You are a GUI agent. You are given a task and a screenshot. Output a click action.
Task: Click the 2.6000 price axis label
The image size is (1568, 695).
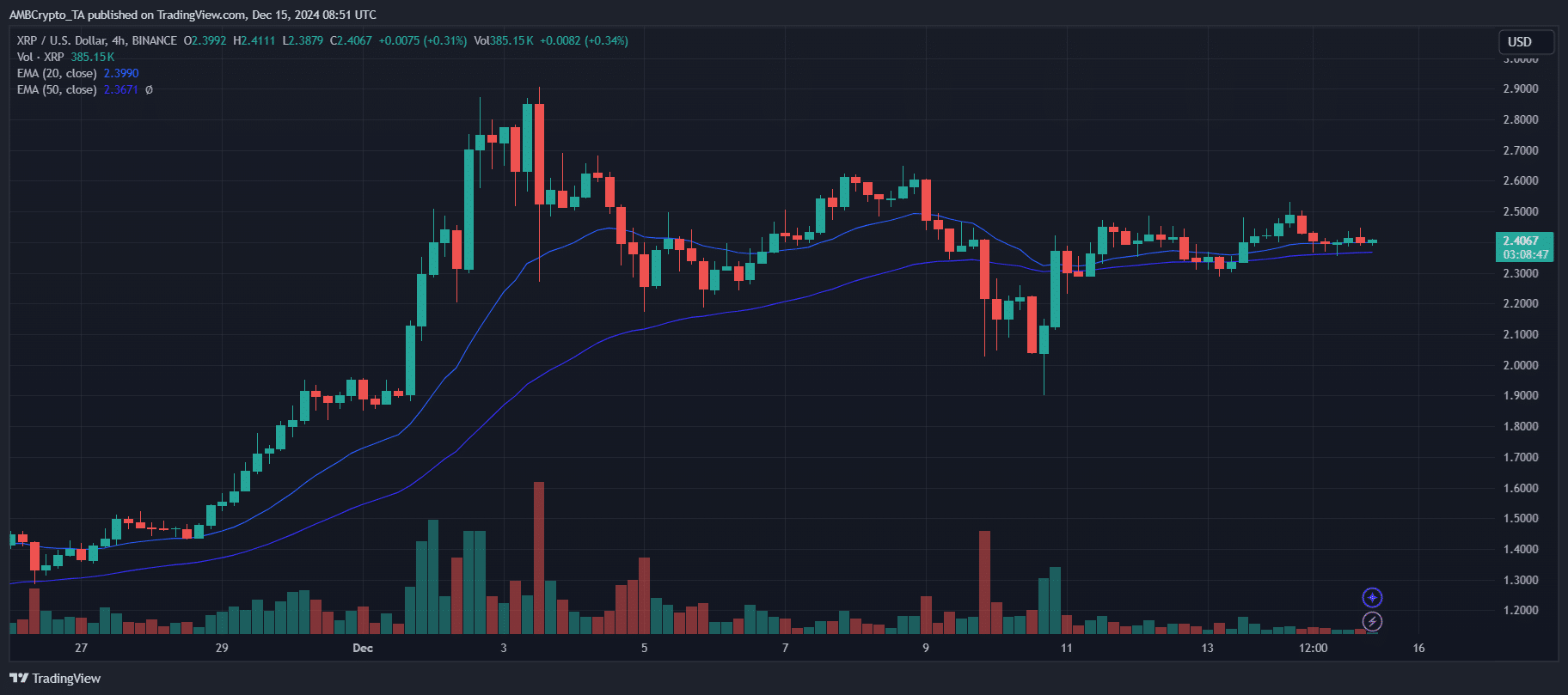pyautogui.click(x=1520, y=180)
